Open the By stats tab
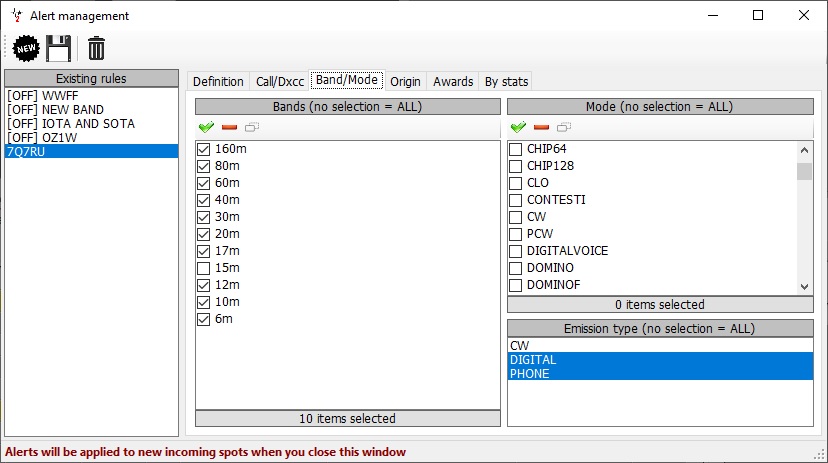Viewport: 828px width, 463px height. [x=506, y=82]
